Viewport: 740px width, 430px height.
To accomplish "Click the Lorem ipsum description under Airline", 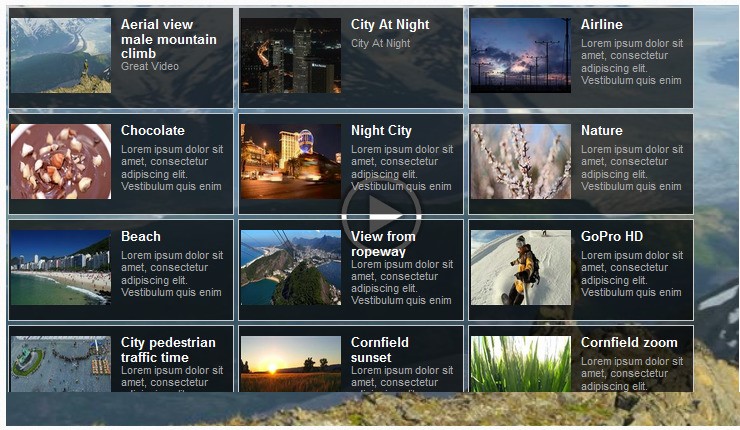I will pyautogui.click(x=631, y=62).
